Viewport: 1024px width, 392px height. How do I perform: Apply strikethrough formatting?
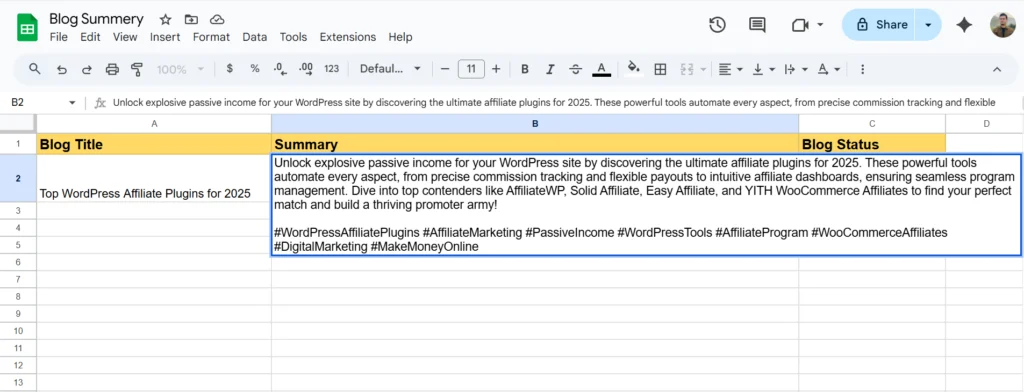click(x=575, y=69)
